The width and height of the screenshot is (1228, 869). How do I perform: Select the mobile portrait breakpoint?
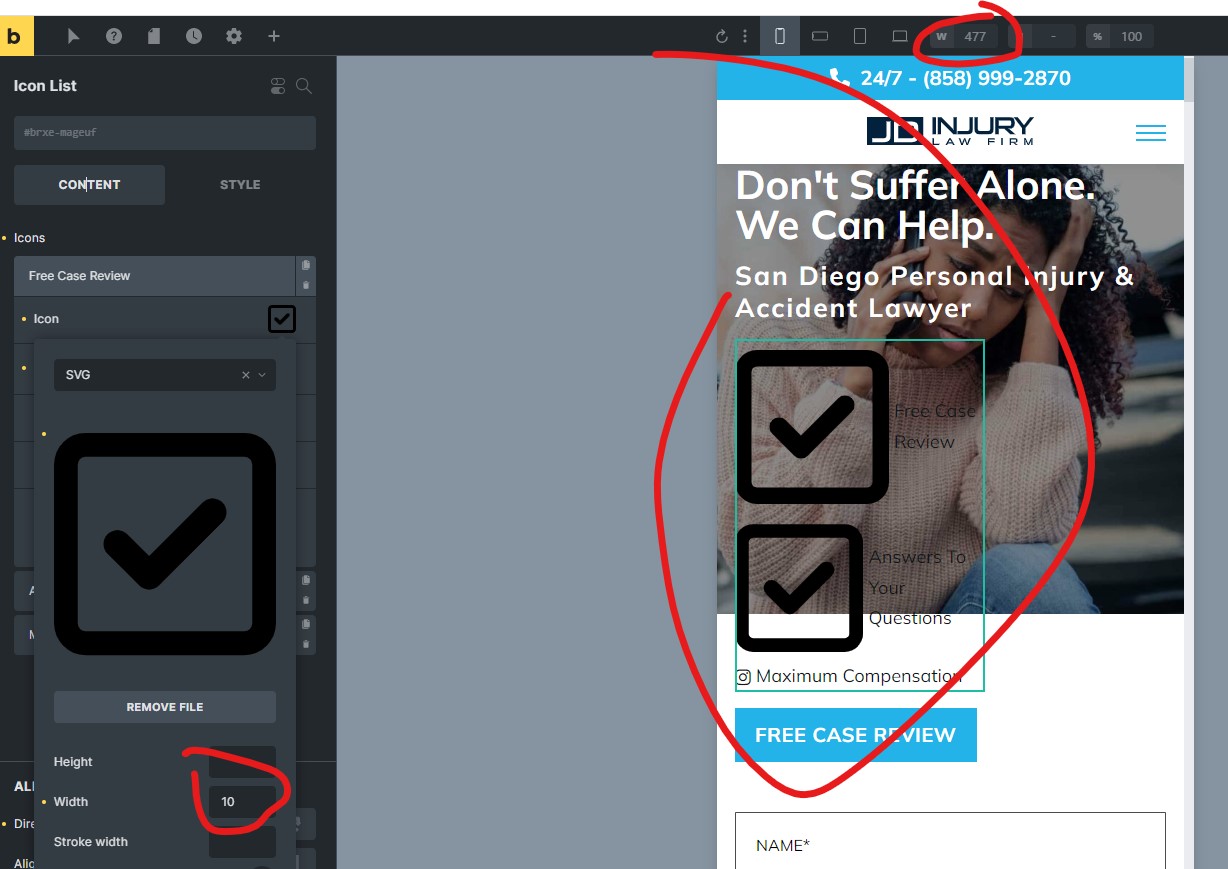[x=780, y=36]
